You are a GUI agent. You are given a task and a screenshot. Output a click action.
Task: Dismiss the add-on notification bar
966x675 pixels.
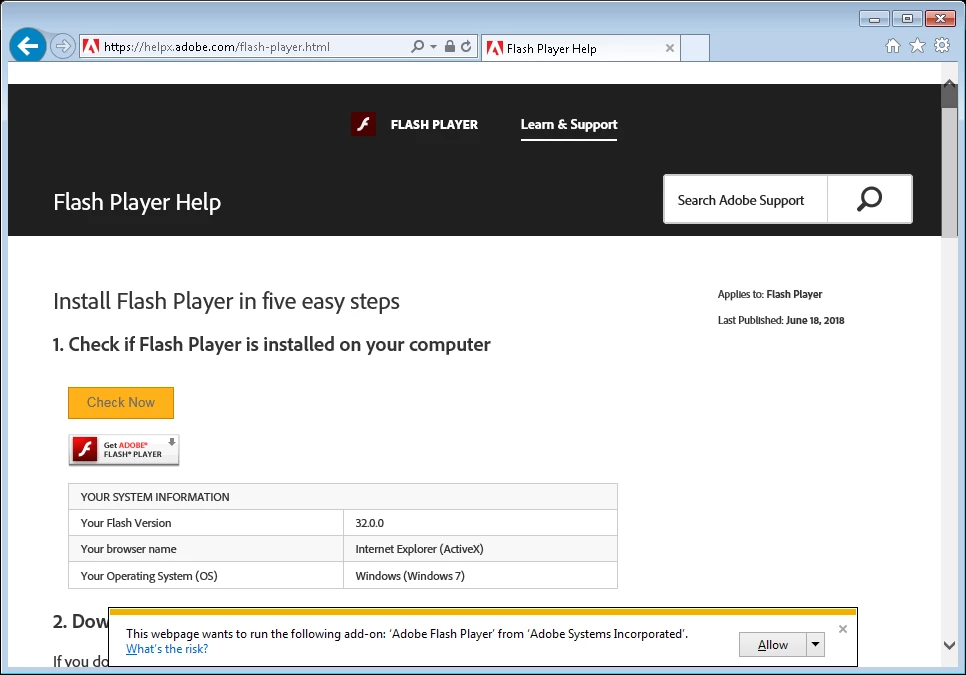(x=843, y=629)
